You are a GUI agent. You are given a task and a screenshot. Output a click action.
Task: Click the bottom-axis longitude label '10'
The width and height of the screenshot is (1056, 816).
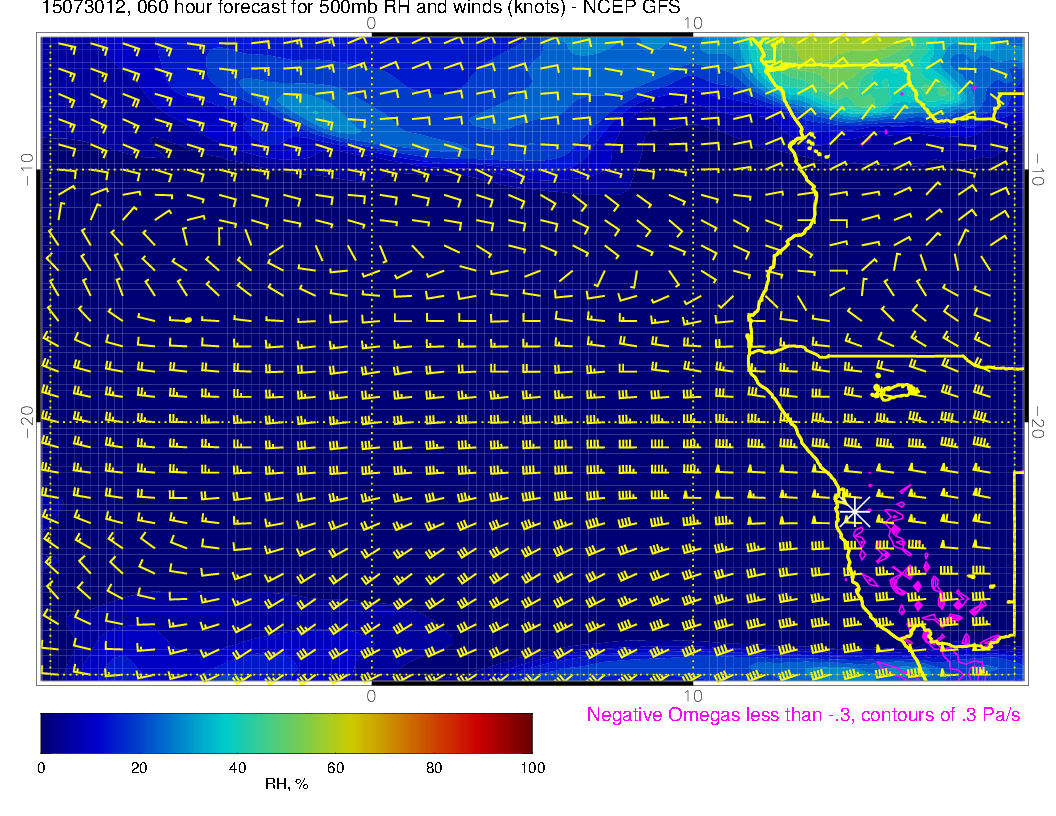point(693,696)
